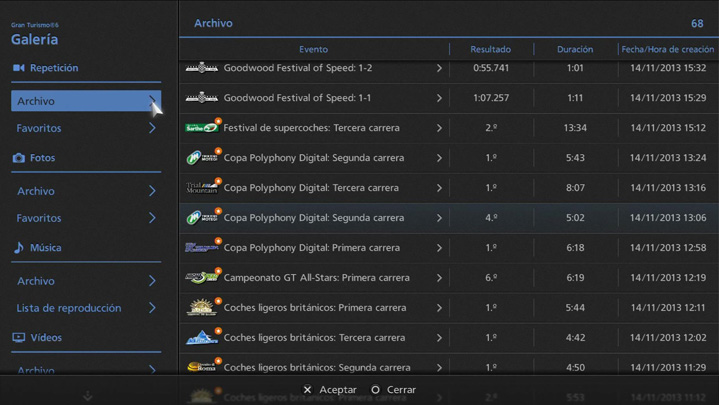Image resolution: width=719 pixels, height=405 pixels.
Task: Expand the Lista de reproducción chevron
Action: click(152, 308)
